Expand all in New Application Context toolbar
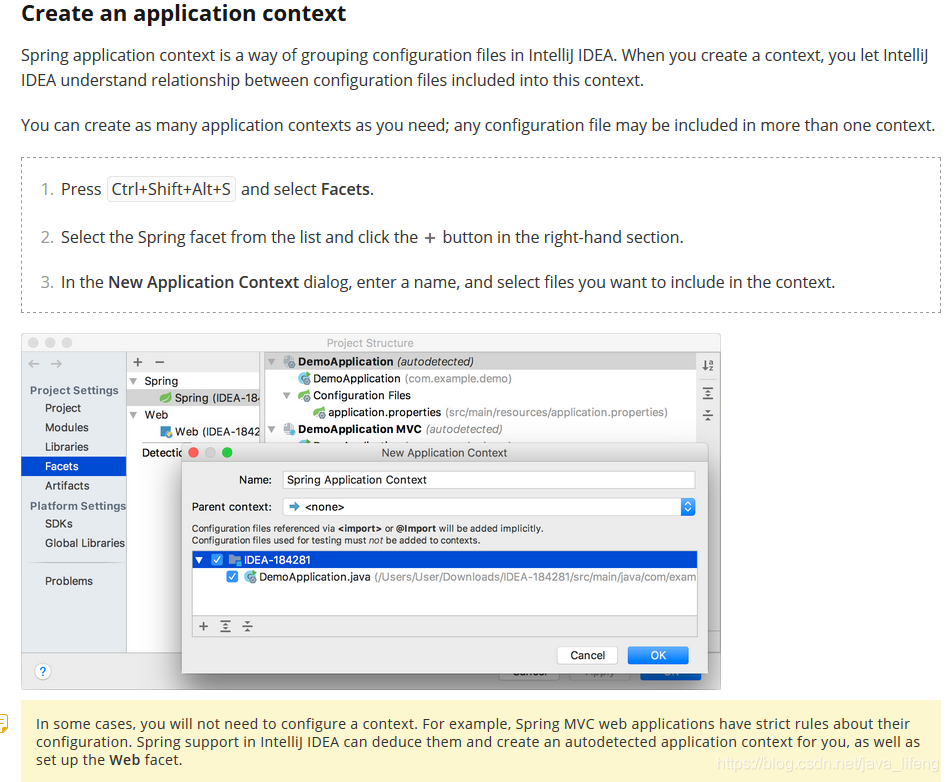The height and width of the screenshot is (782, 948). pyautogui.click(x=226, y=626)
